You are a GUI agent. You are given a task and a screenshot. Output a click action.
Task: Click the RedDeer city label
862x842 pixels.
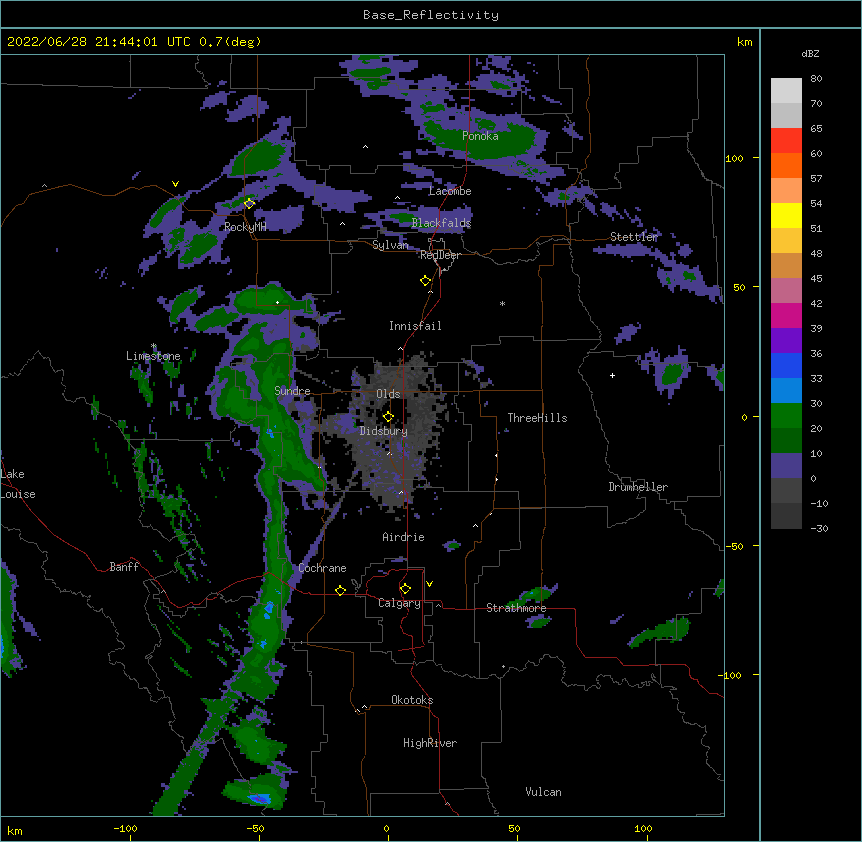click(440, 255)
